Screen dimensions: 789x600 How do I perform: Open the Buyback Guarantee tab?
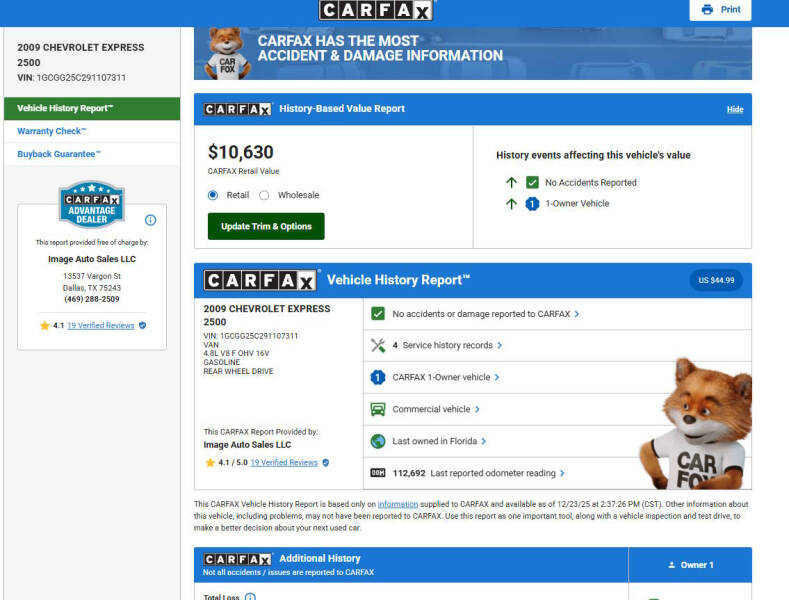pyautogui.click(x=59, y=154)
